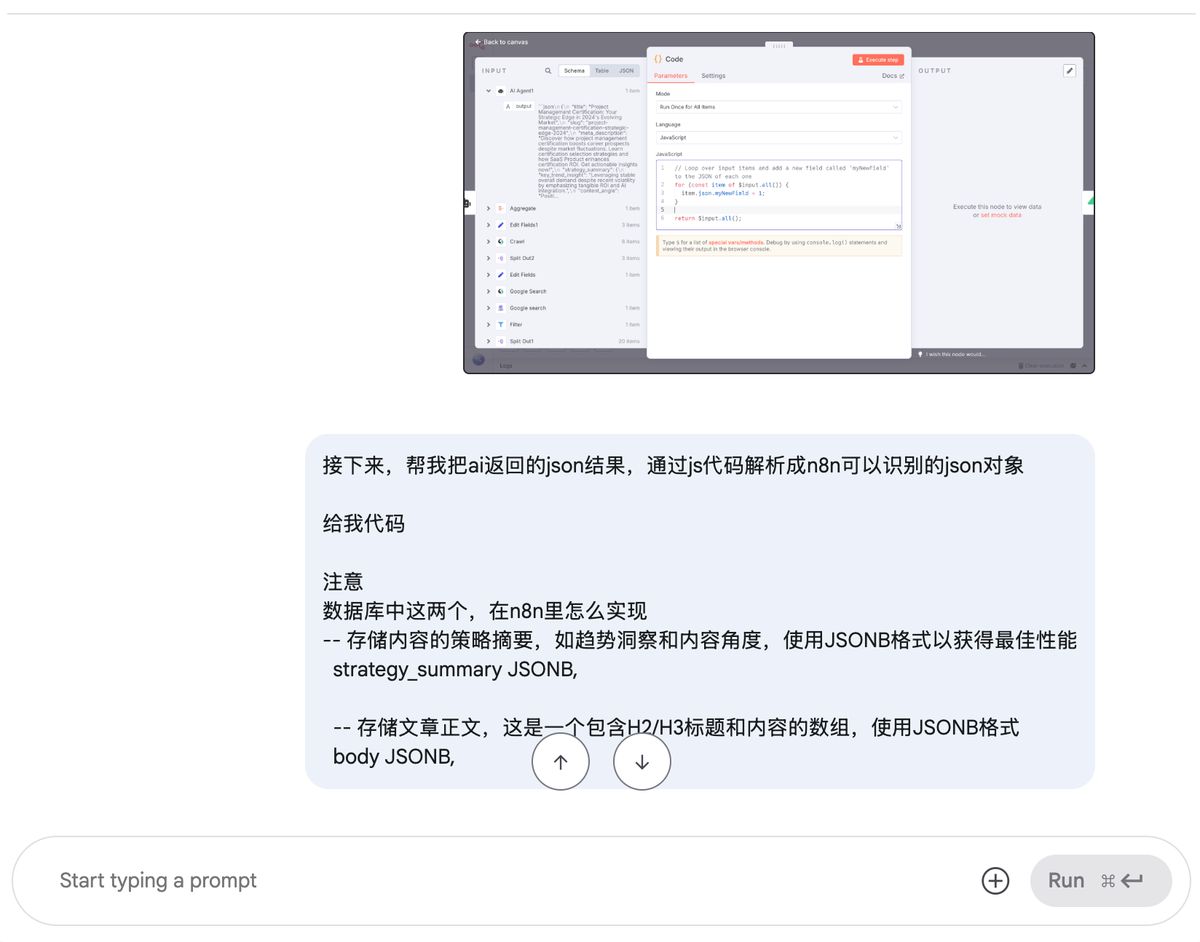The width and height of the screenshot is (1200, 942).
Task: Click the scroll down arrow button
Action: 642,762
